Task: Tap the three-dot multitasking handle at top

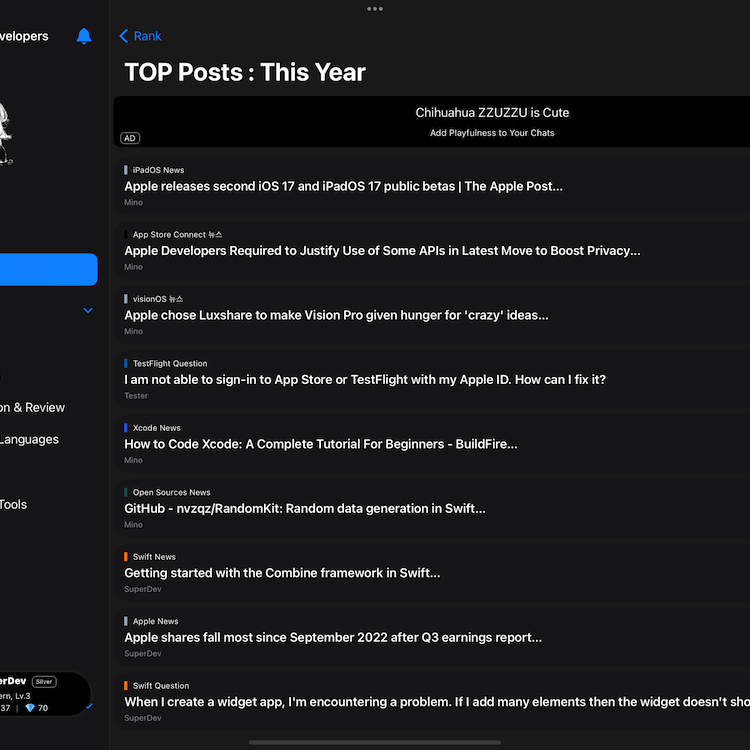Action: [x=375, y=9]
